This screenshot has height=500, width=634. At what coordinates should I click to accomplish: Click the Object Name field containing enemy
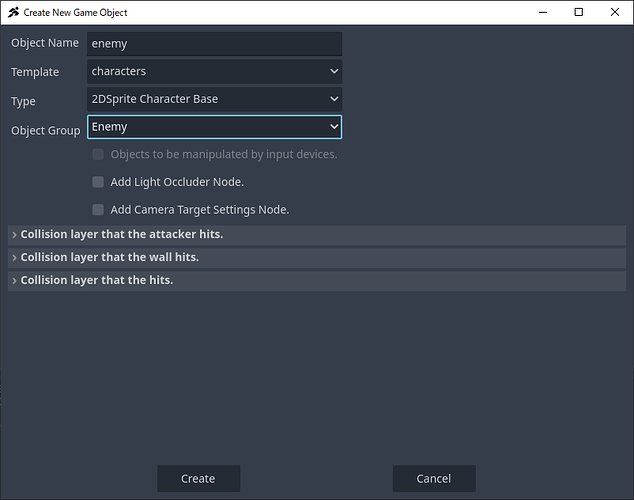pos(214,44)
